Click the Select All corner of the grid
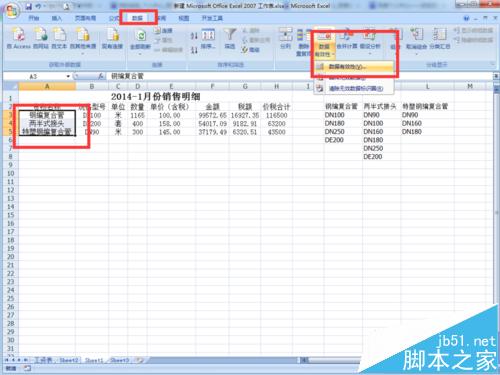500x375 pixels. pos(11,87)
